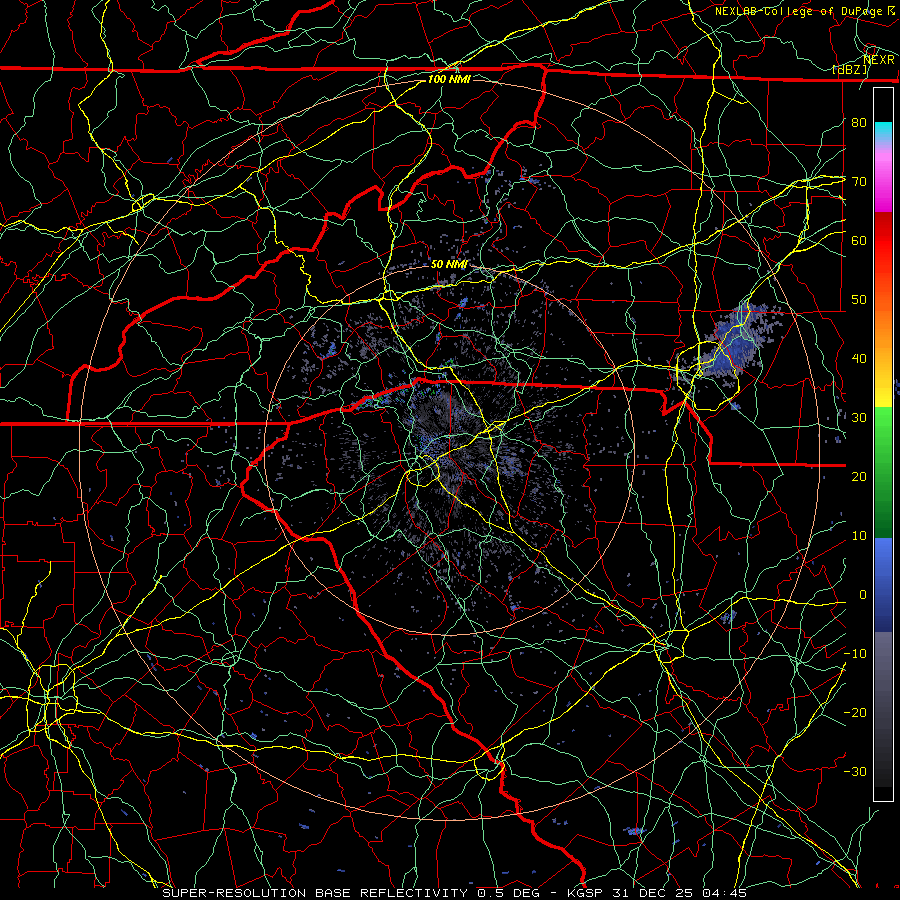900x900 pixels.
Task: Click the '30' dBZ scale value
Action: (859, 417)
